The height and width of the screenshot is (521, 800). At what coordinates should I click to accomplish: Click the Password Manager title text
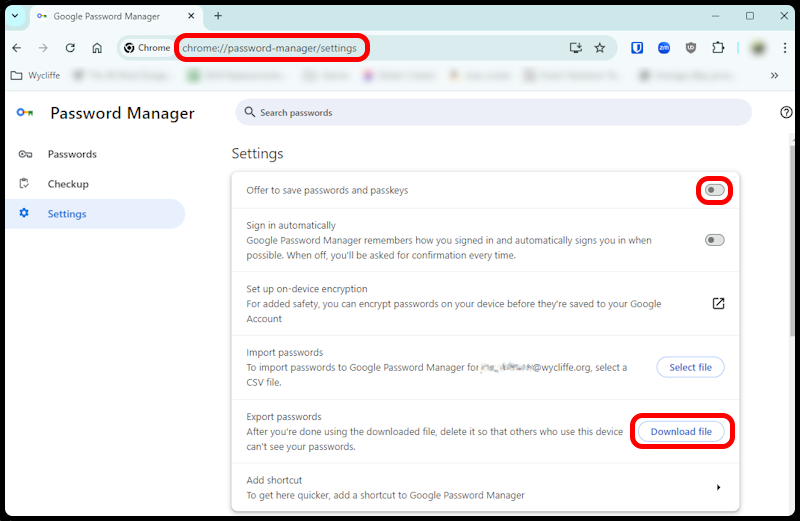click(122, 113)
